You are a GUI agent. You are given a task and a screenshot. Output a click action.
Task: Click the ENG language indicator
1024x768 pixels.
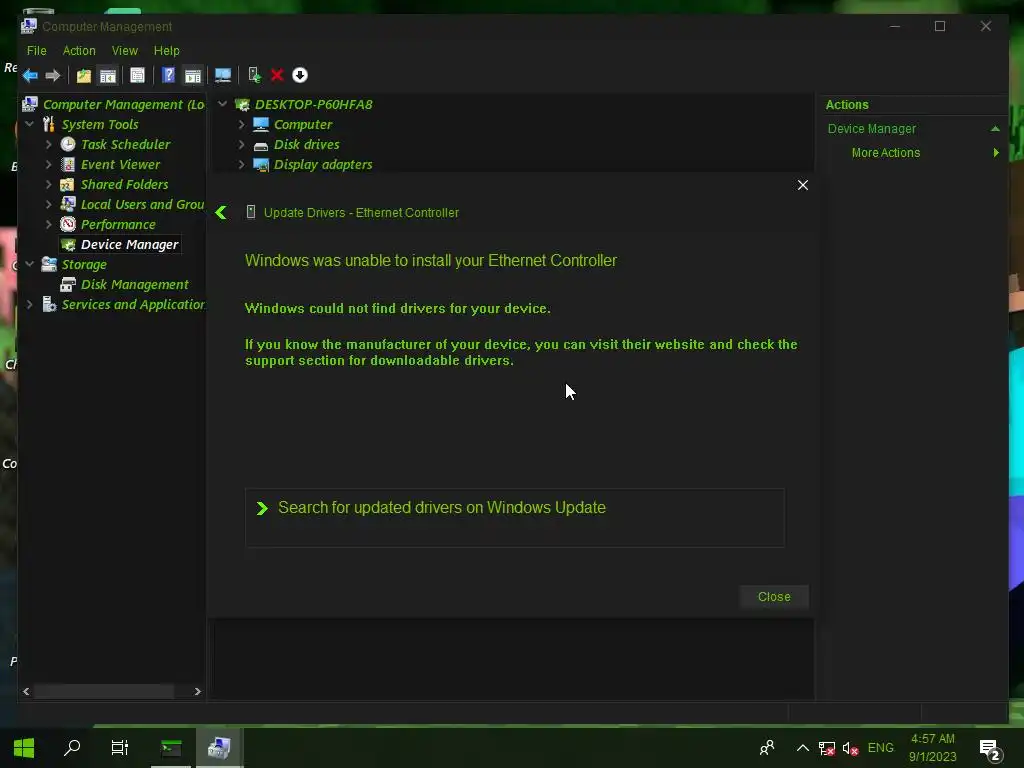880,748
